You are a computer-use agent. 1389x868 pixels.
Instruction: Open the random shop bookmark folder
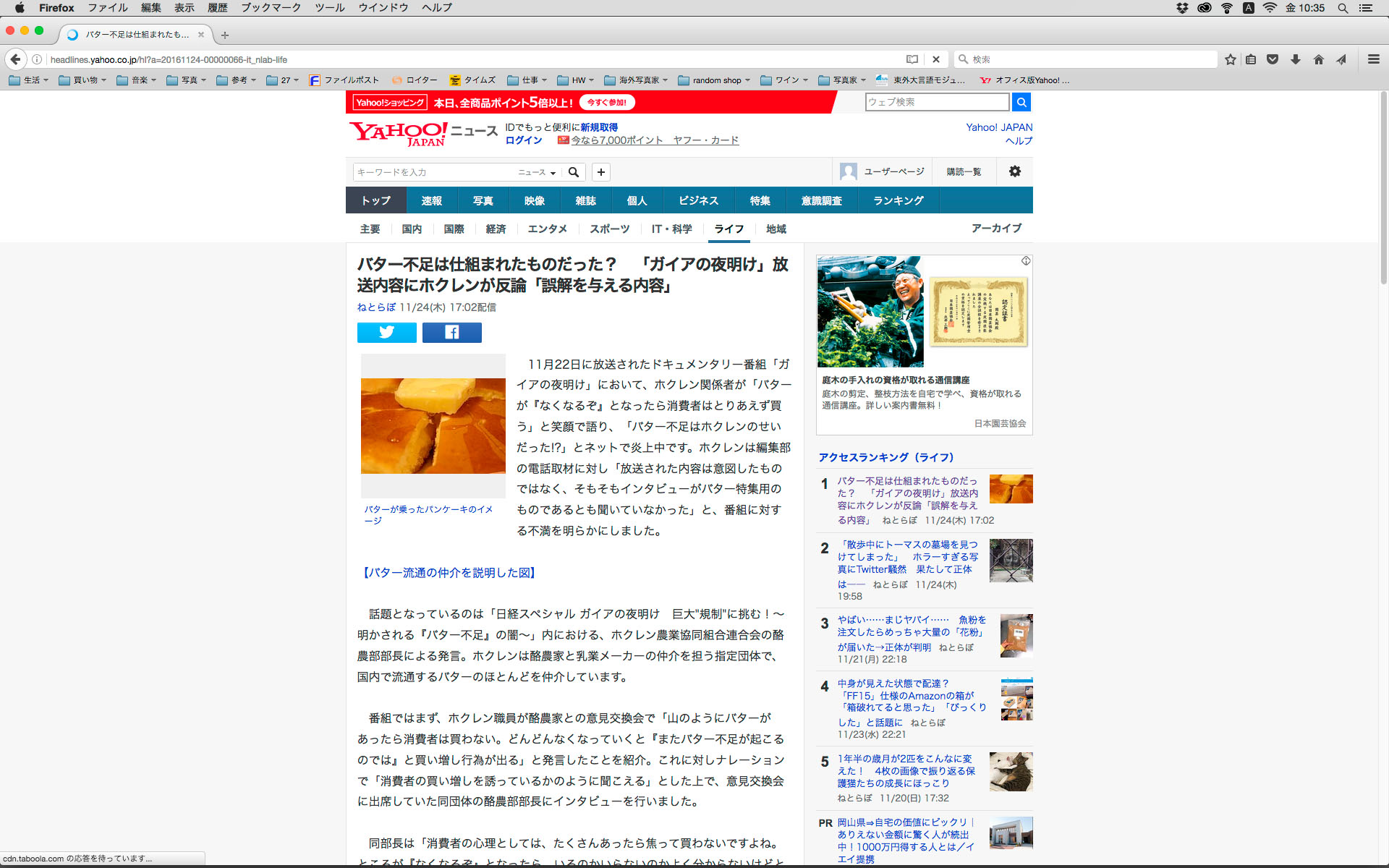point(715,80)
